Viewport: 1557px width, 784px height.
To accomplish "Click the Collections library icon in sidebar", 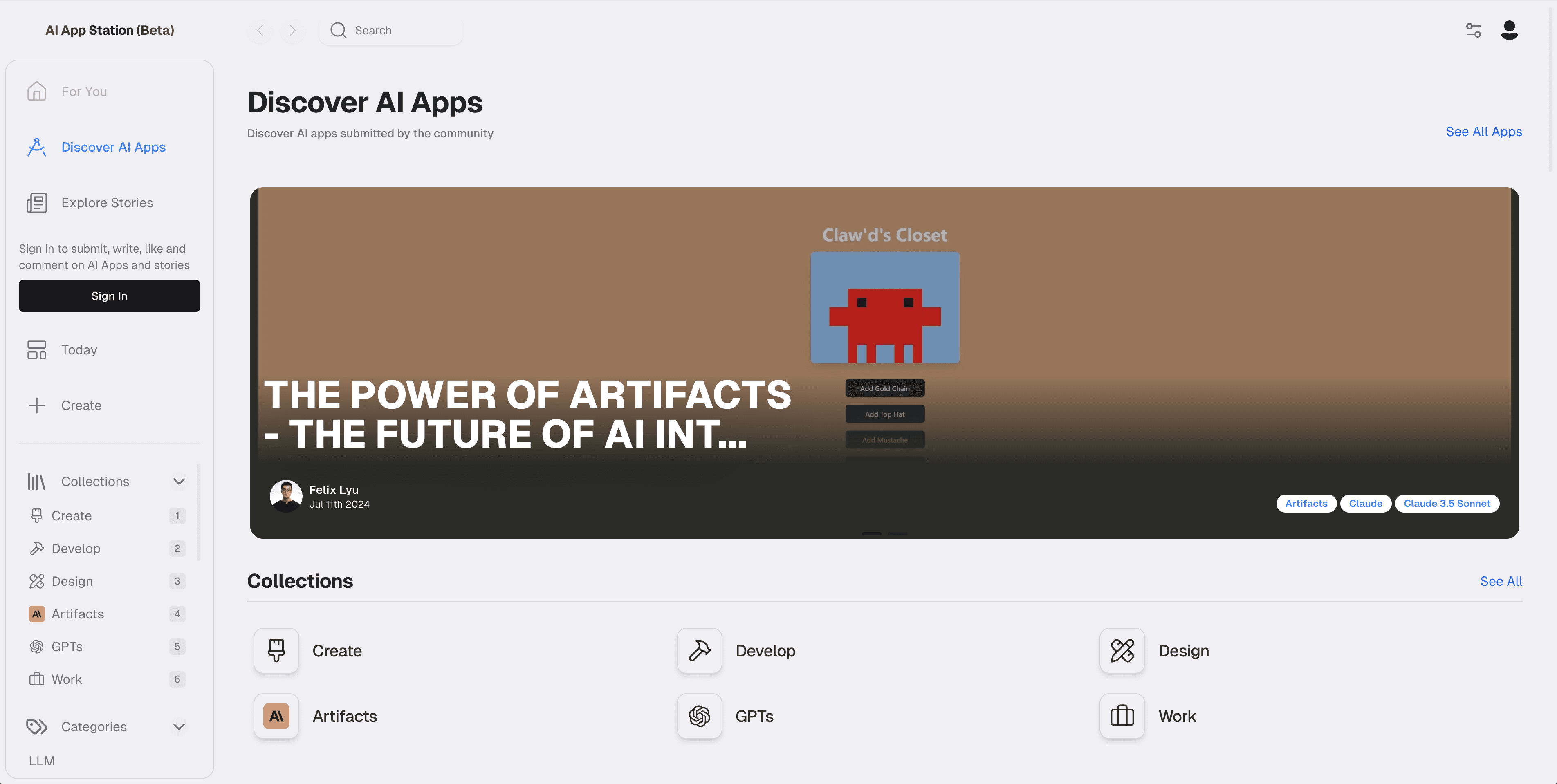I will pos(36,481).
